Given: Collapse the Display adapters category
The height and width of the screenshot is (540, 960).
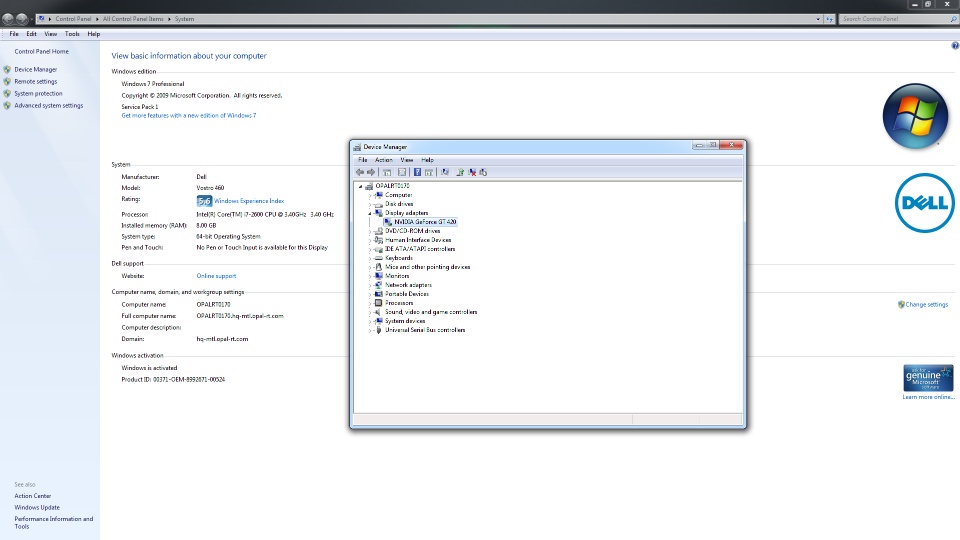Looking at the screenshot, I should point(370,213).
